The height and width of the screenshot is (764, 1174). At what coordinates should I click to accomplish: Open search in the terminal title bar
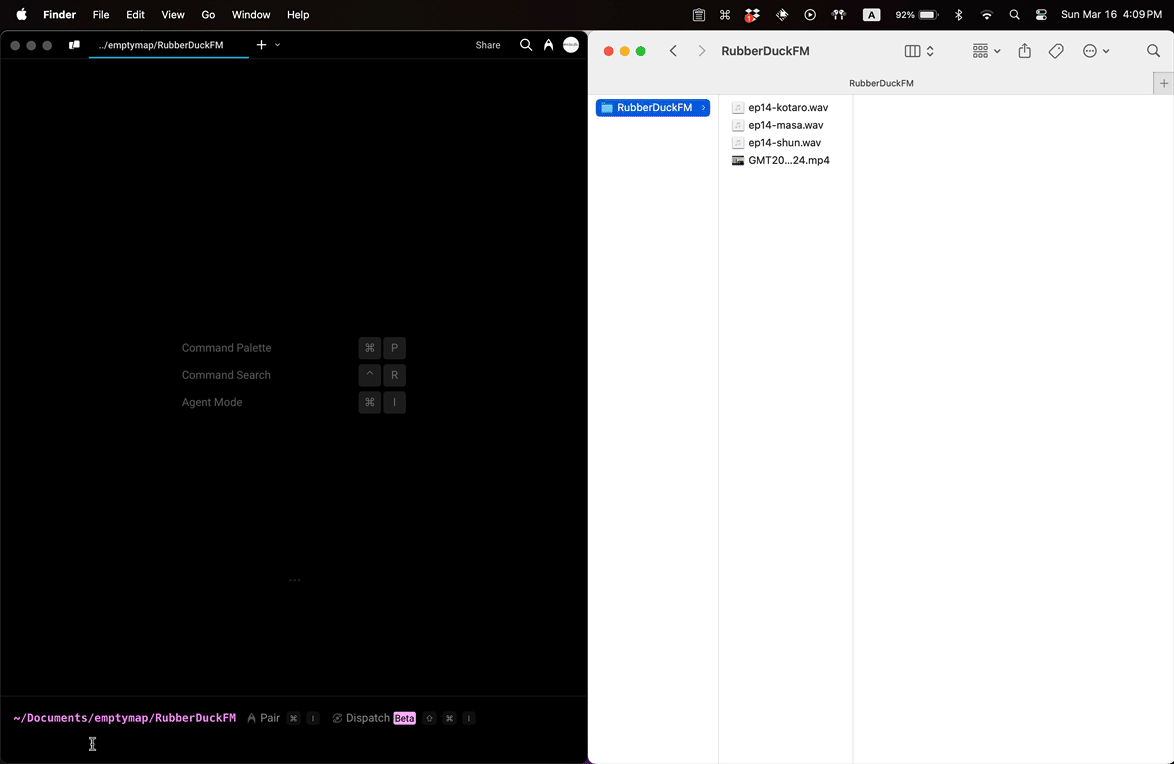pos(526,45)
